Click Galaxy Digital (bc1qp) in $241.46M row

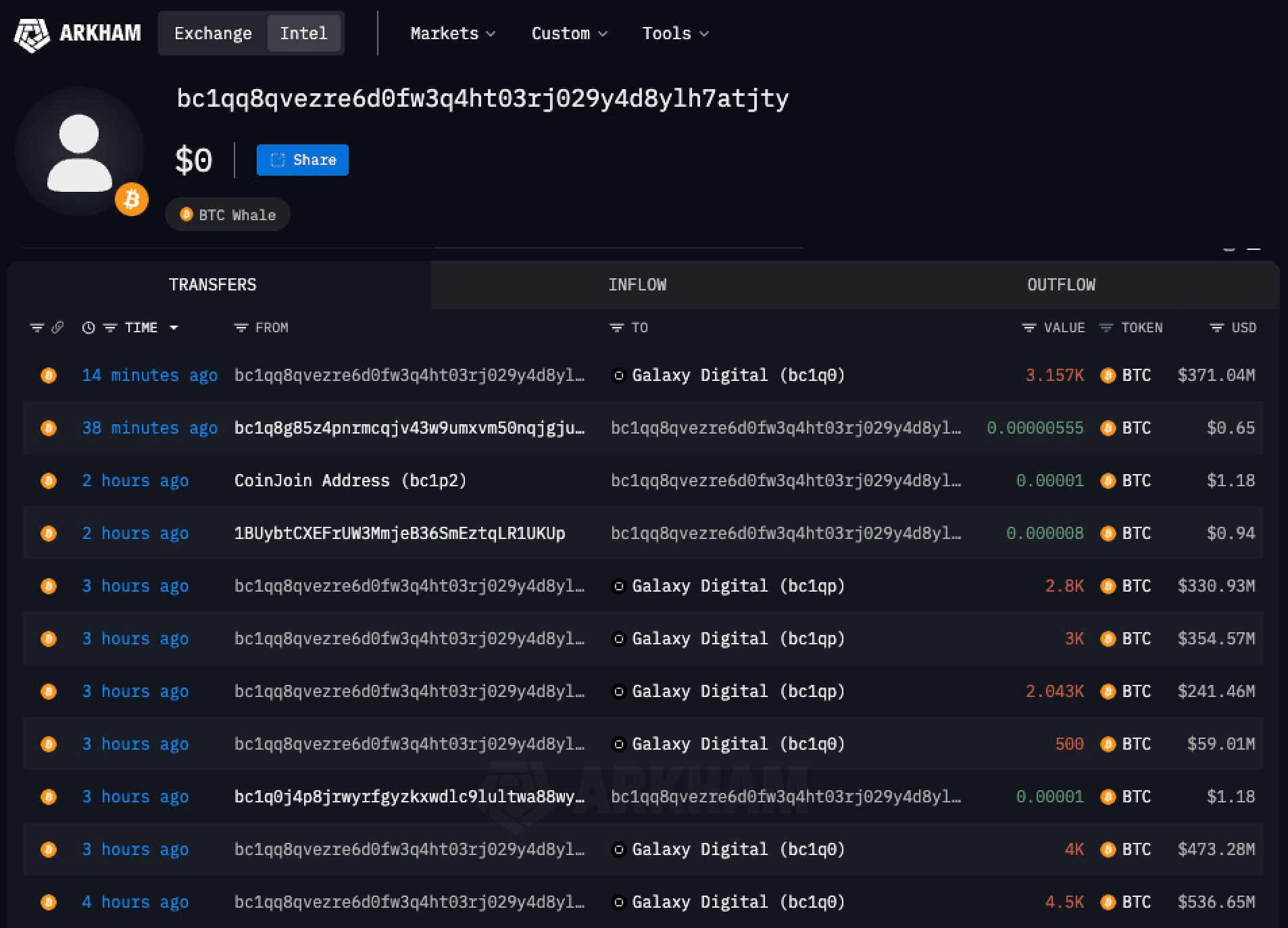tap(739, 692)
